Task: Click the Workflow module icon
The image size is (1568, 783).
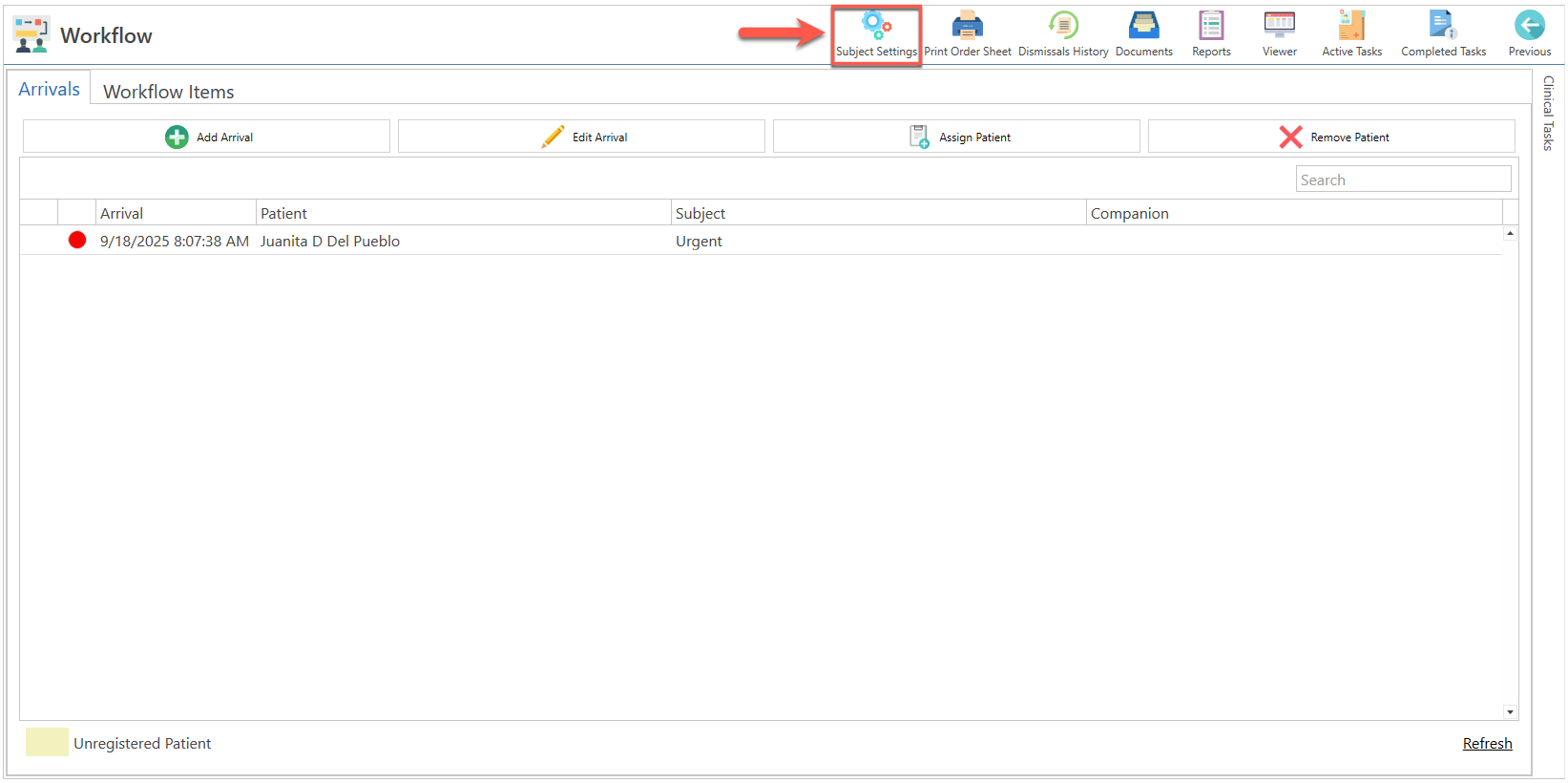Action: [x=31, y=34]
